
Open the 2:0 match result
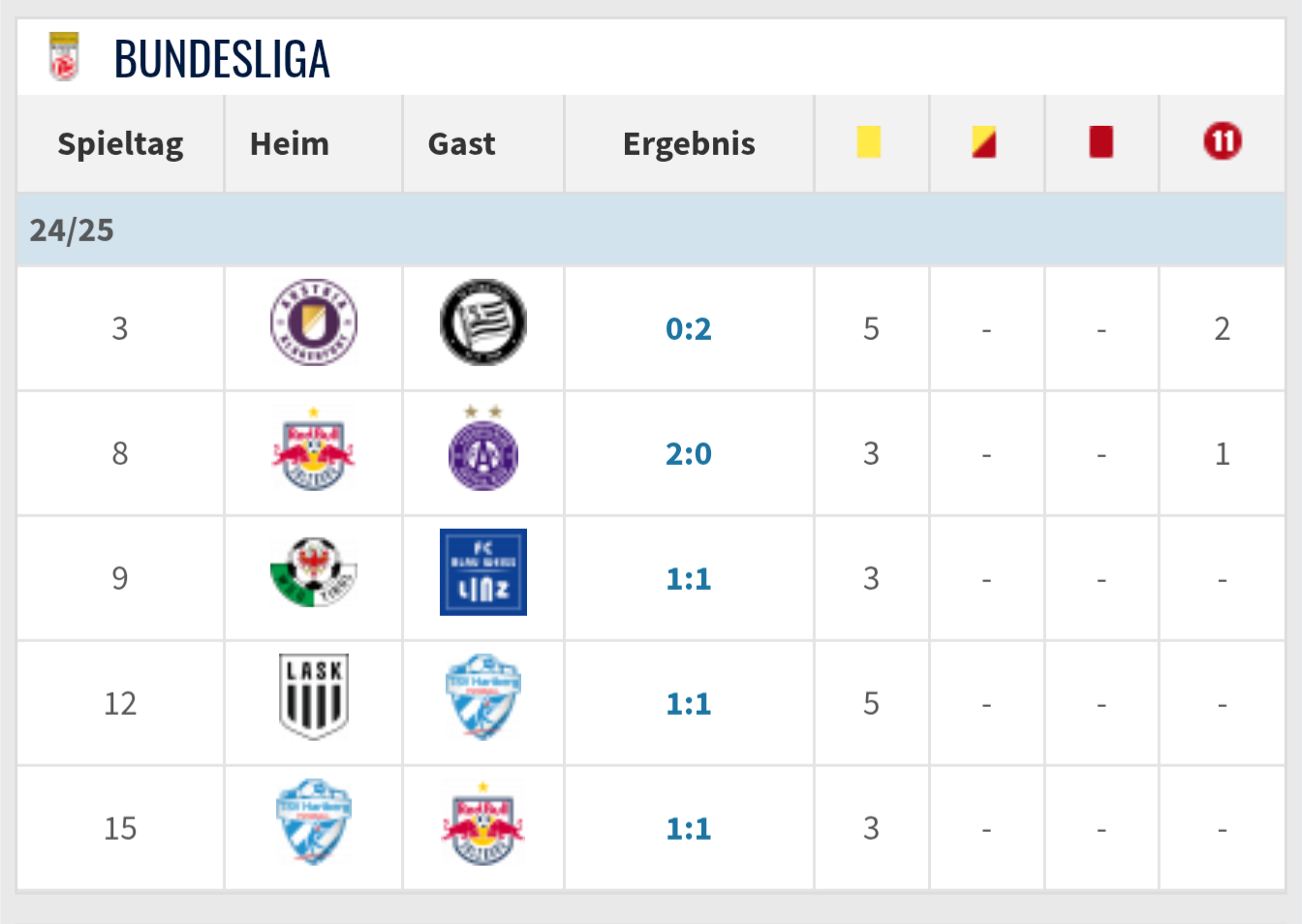click(x=688, y=453)
